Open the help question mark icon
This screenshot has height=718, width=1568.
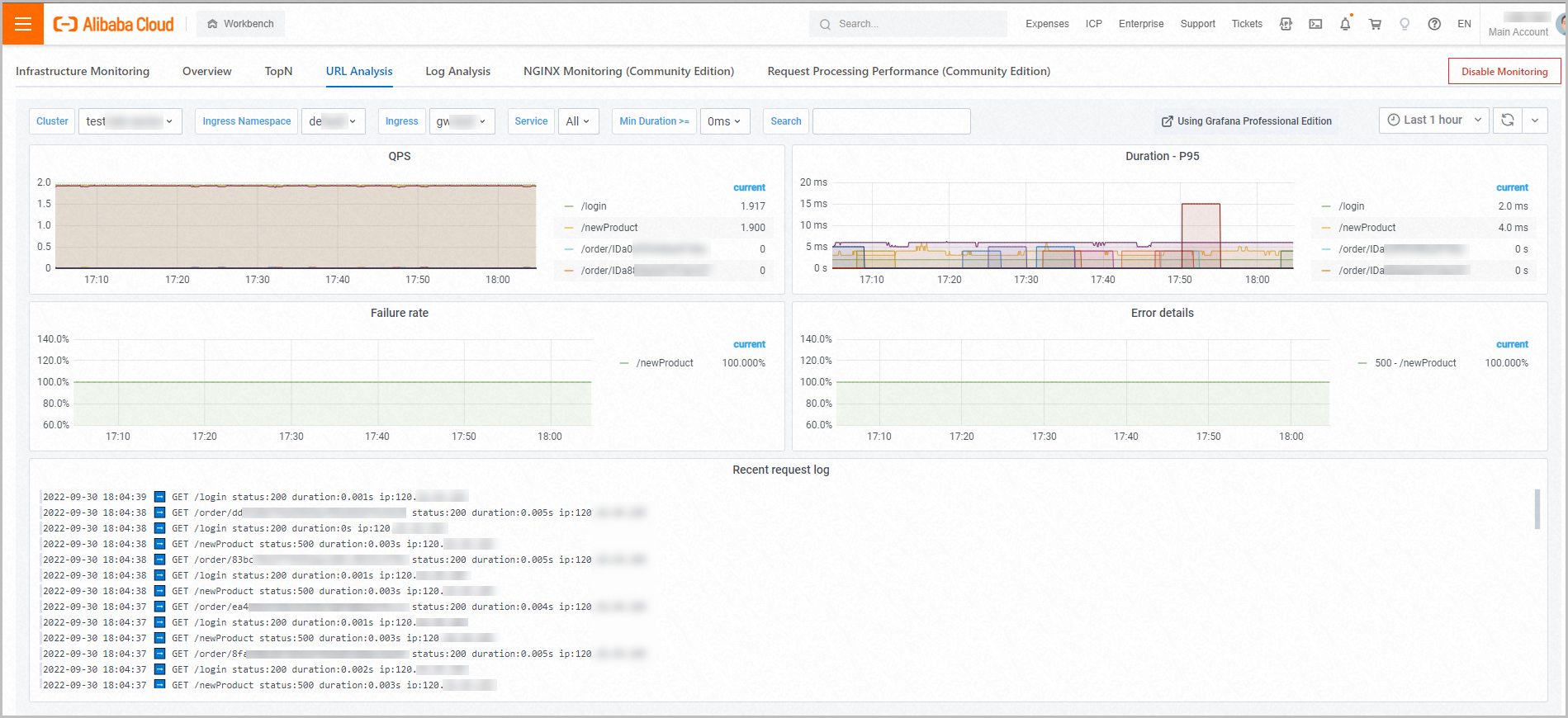tap(1434, 24)
